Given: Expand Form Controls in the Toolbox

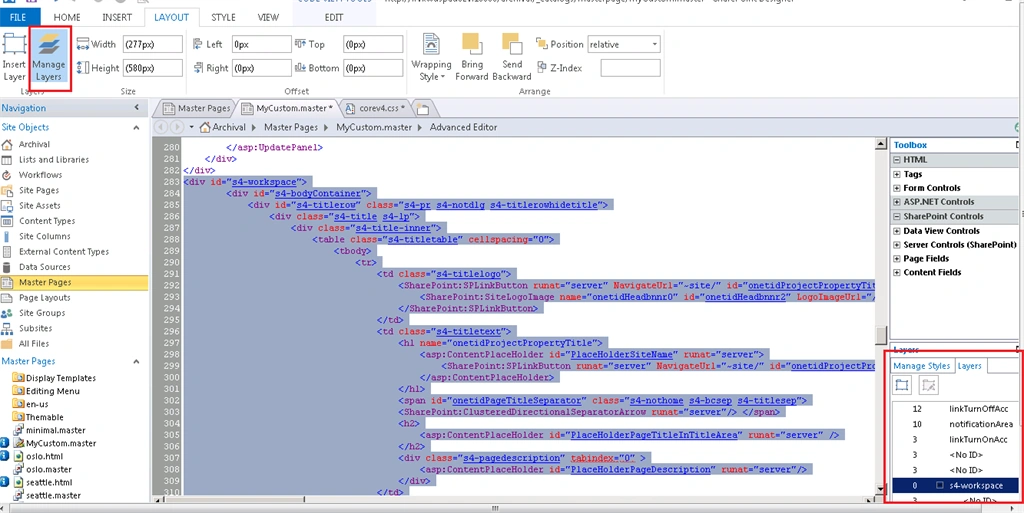Looking at the screenshot, I should pos(897,188).
